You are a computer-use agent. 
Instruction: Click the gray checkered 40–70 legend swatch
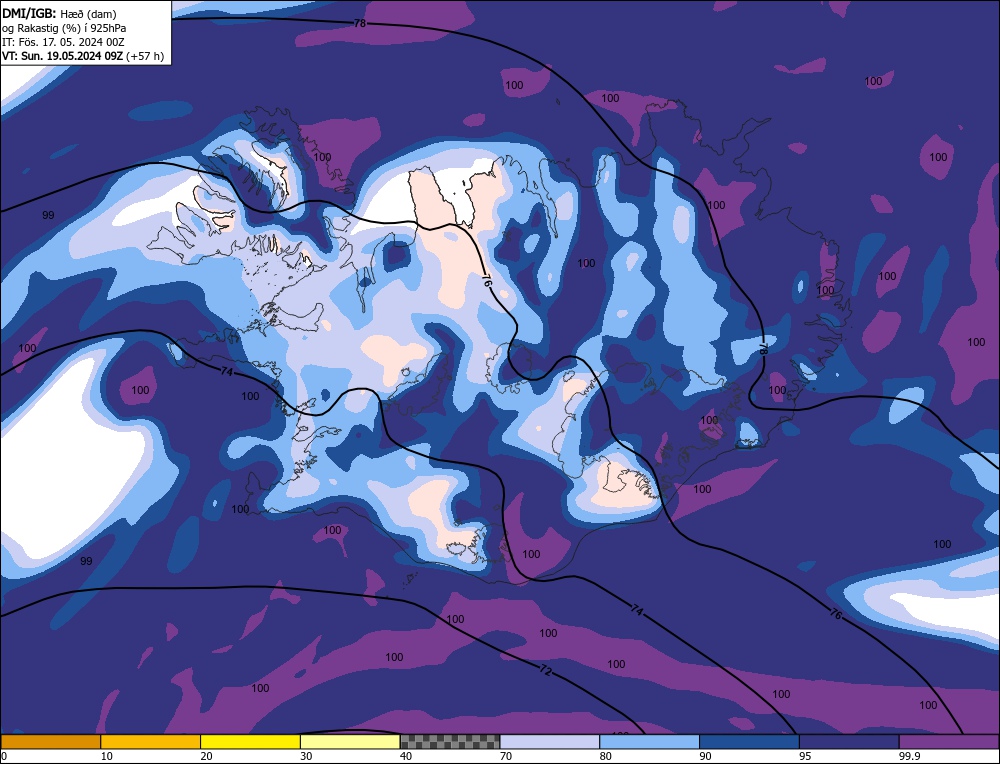[x=450, y=742]
